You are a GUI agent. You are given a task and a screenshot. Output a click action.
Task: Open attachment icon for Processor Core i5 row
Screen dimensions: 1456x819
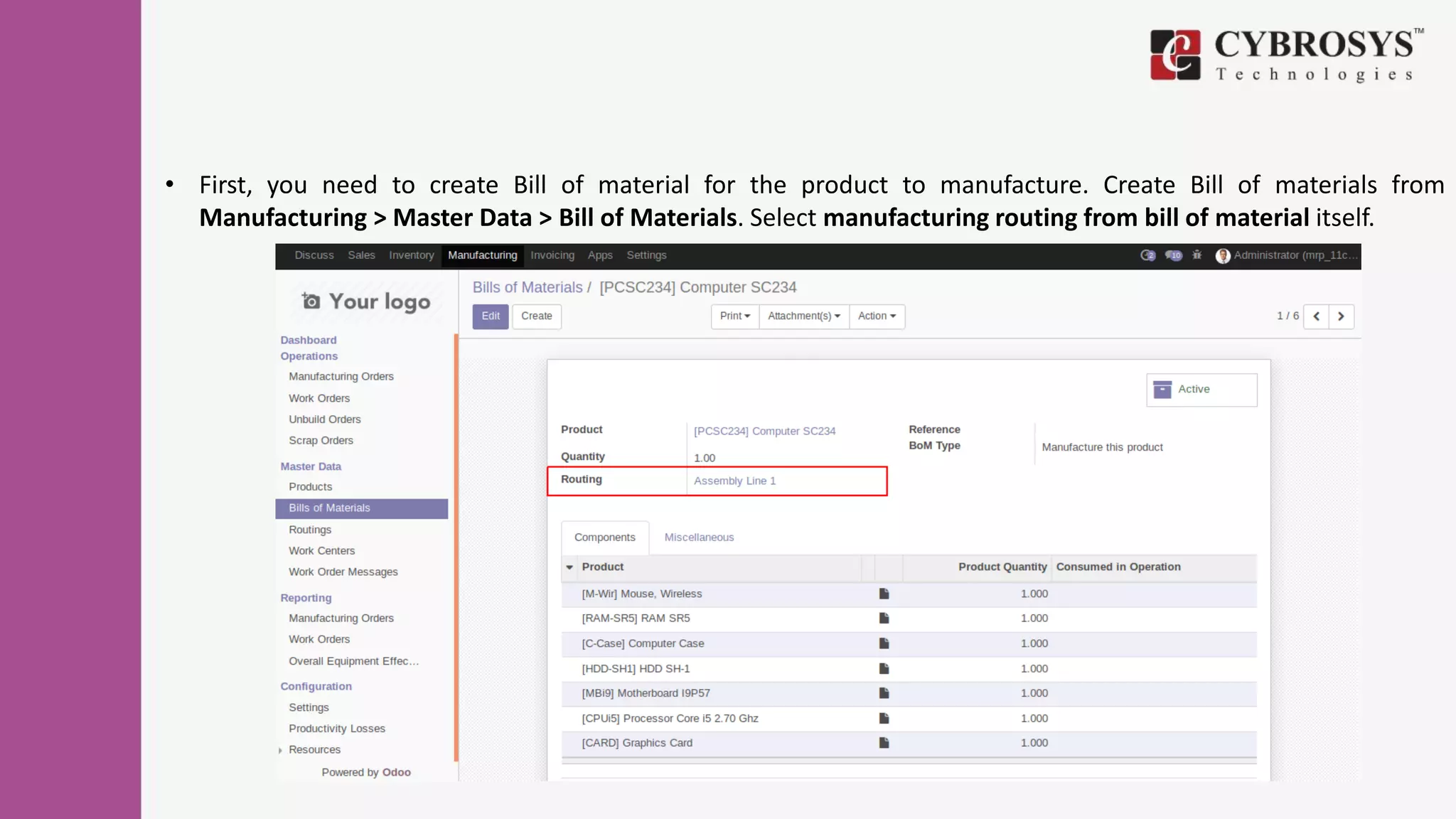(884, 718)
